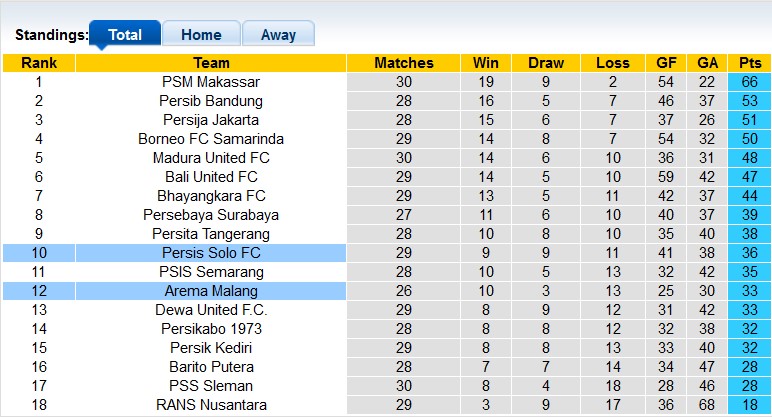772x417 pixels.
Task: Open Persib Bandung team link
Action: coord(211,101)
